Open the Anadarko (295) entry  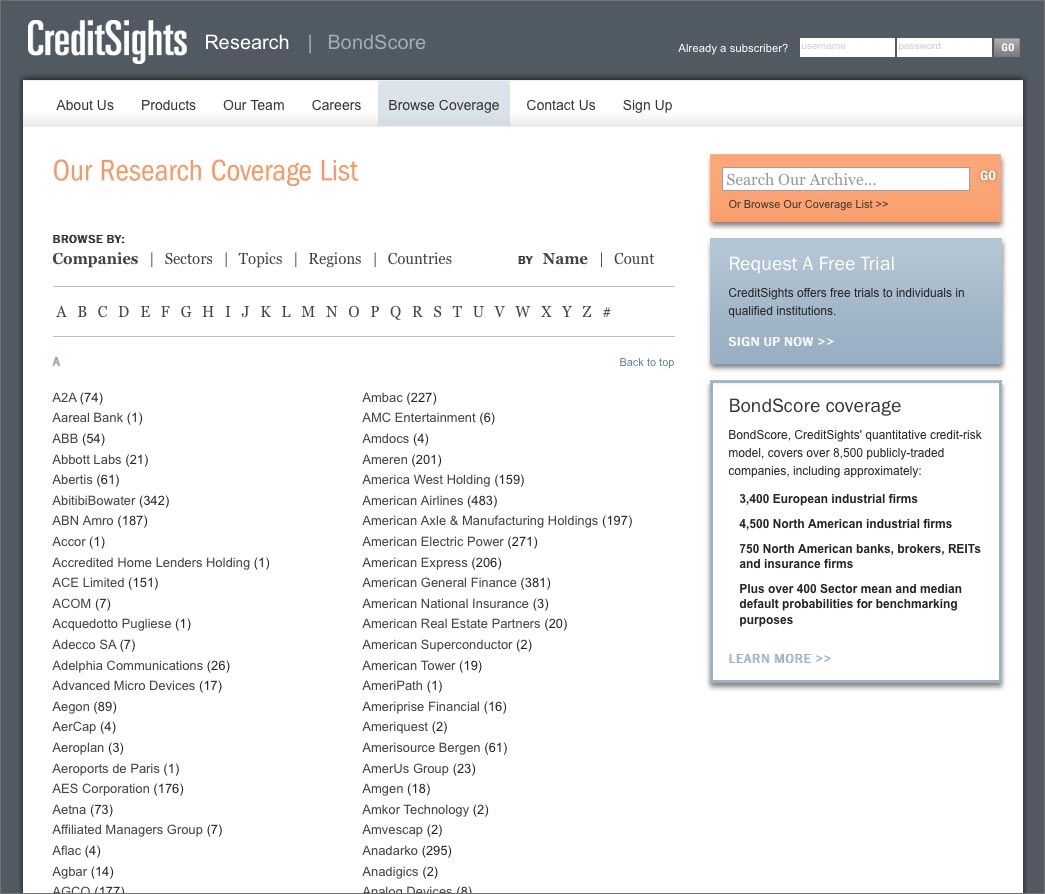407,851
